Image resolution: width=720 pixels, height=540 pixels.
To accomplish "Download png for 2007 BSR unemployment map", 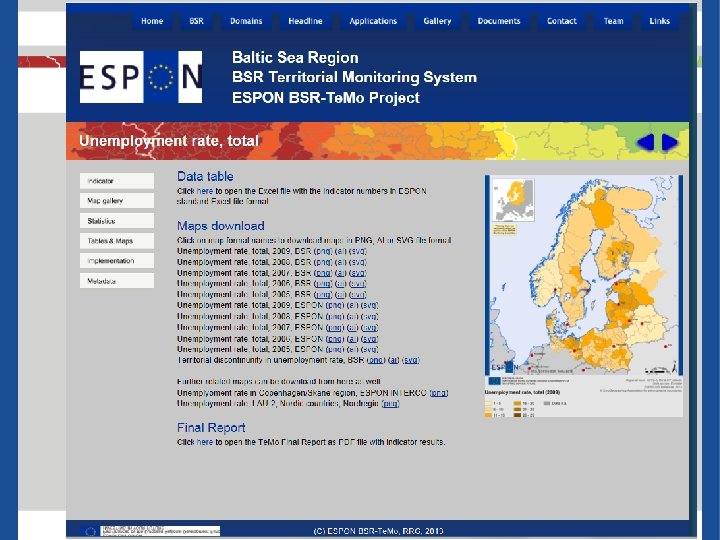I will click(324, 273).
